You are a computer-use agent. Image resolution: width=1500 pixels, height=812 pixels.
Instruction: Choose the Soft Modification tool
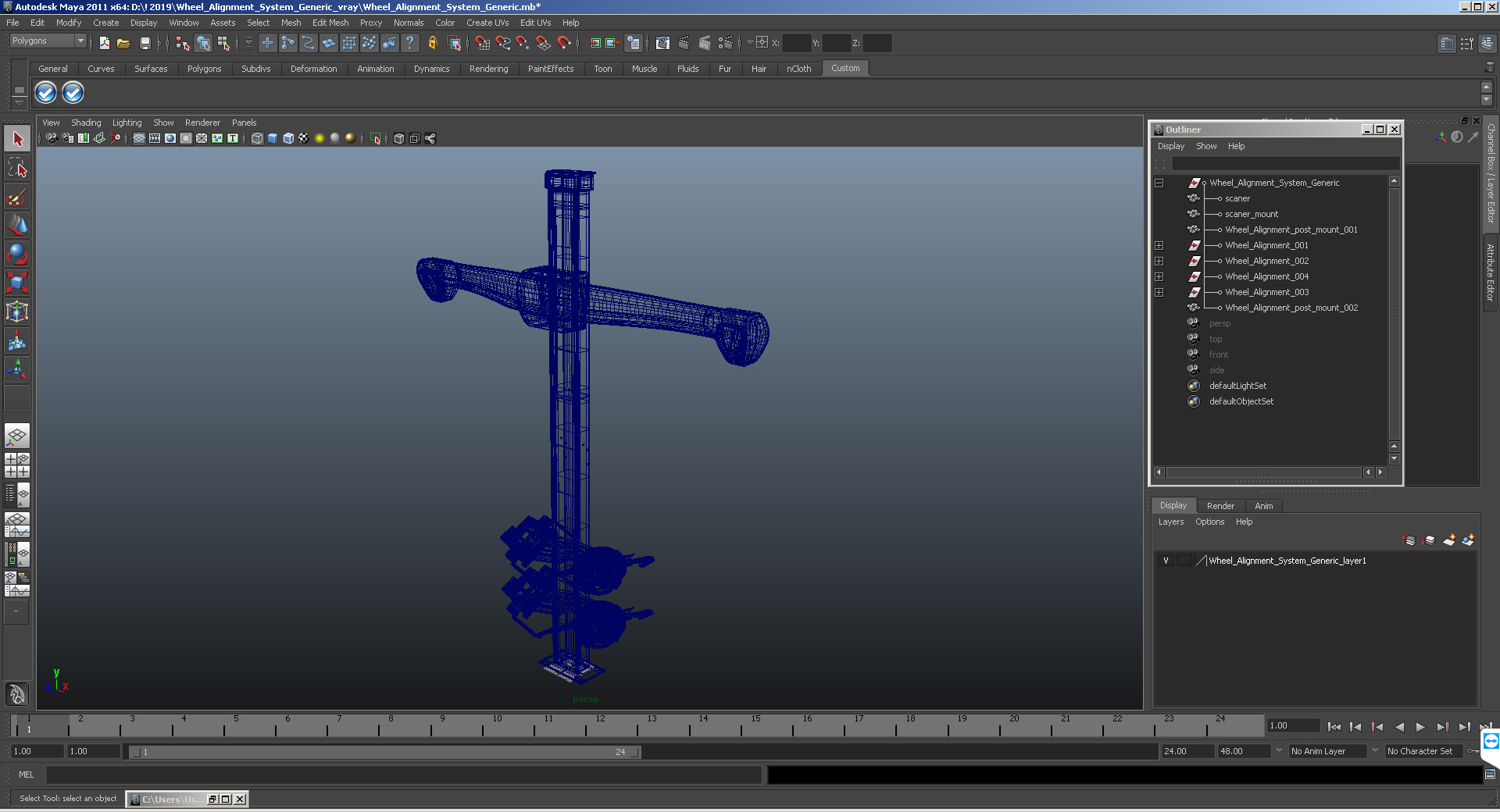click(x=17, y=340)
